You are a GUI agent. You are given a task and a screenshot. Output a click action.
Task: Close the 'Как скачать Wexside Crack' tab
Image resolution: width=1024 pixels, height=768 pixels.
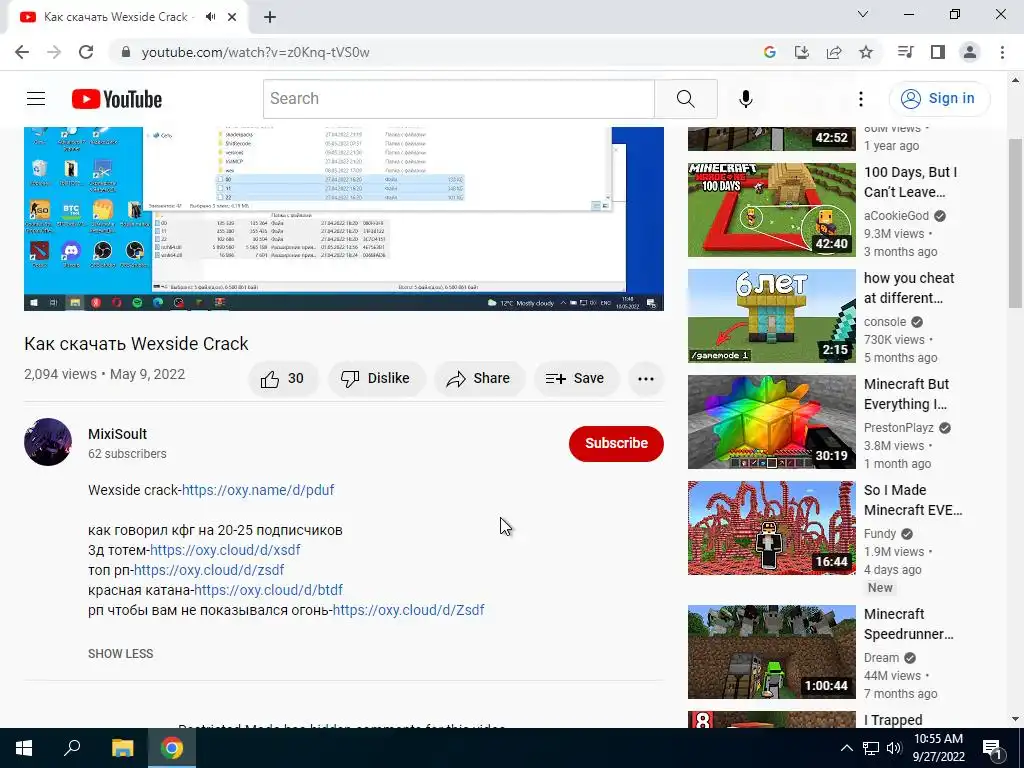232,17
